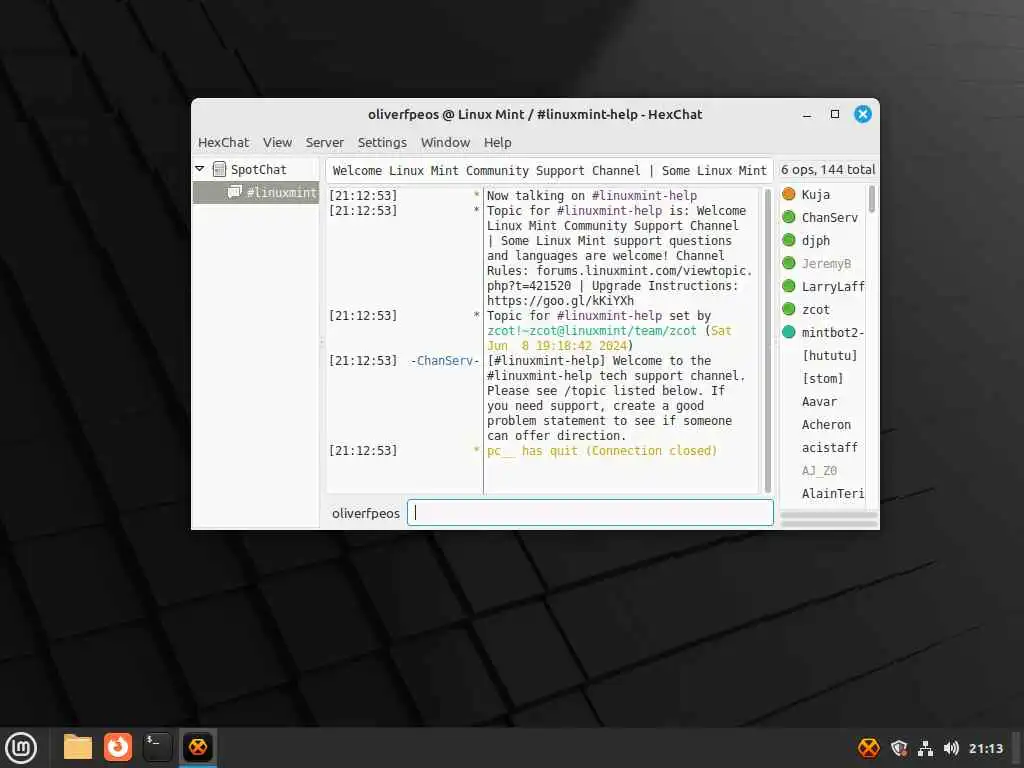Open the View menu
The image size is (1024, 768).
coord(278,142)
